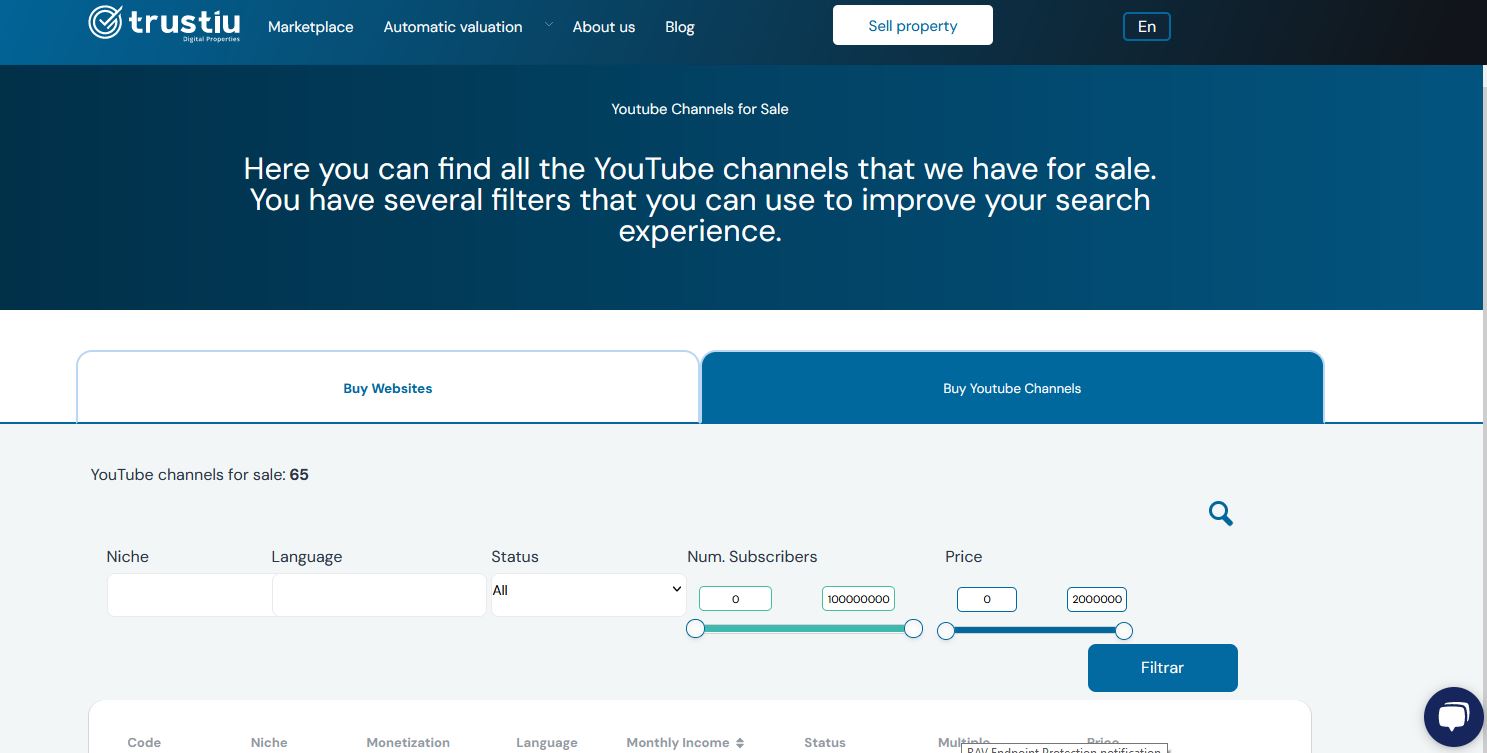Click the right subscribers slider handle
This screenshot has width=1487, height=753.
pyautogui.click(x=913, y=629)
